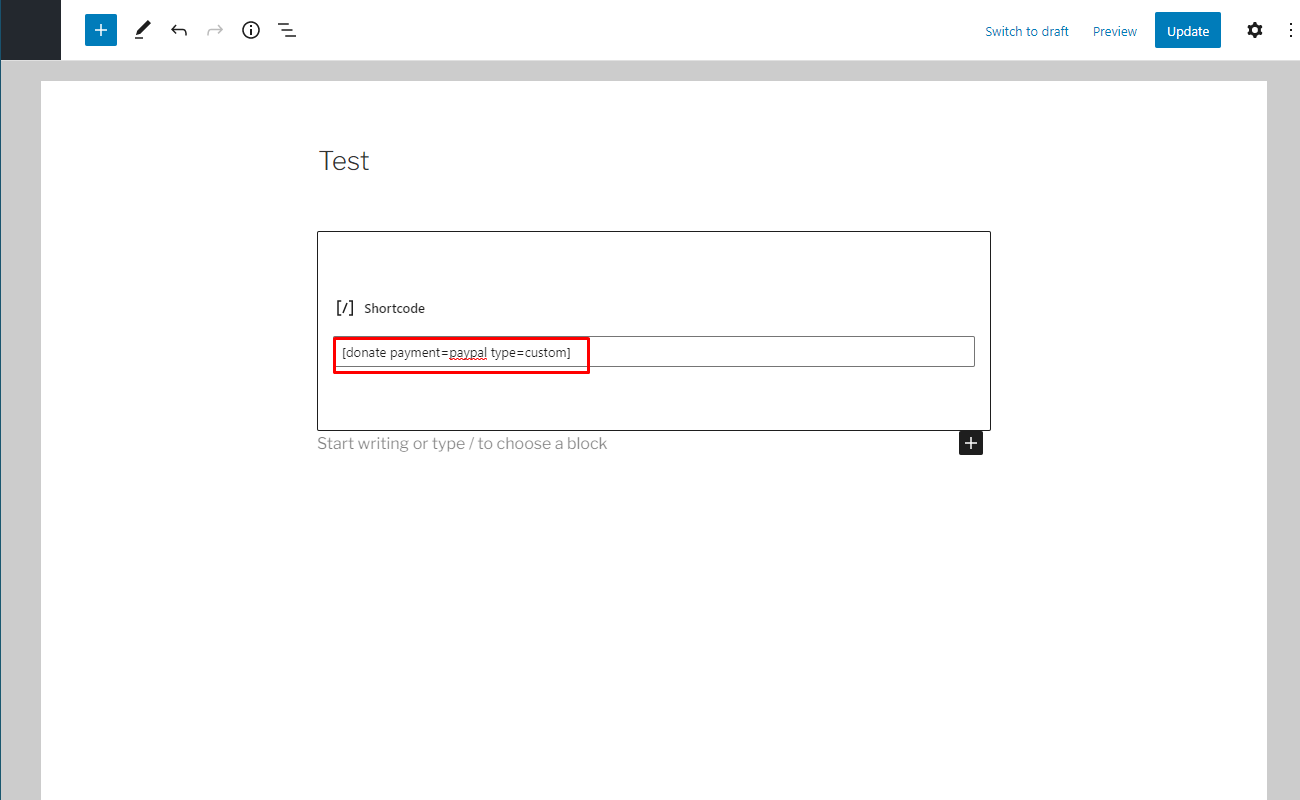Click Switch to draft

coord(1027,31)
